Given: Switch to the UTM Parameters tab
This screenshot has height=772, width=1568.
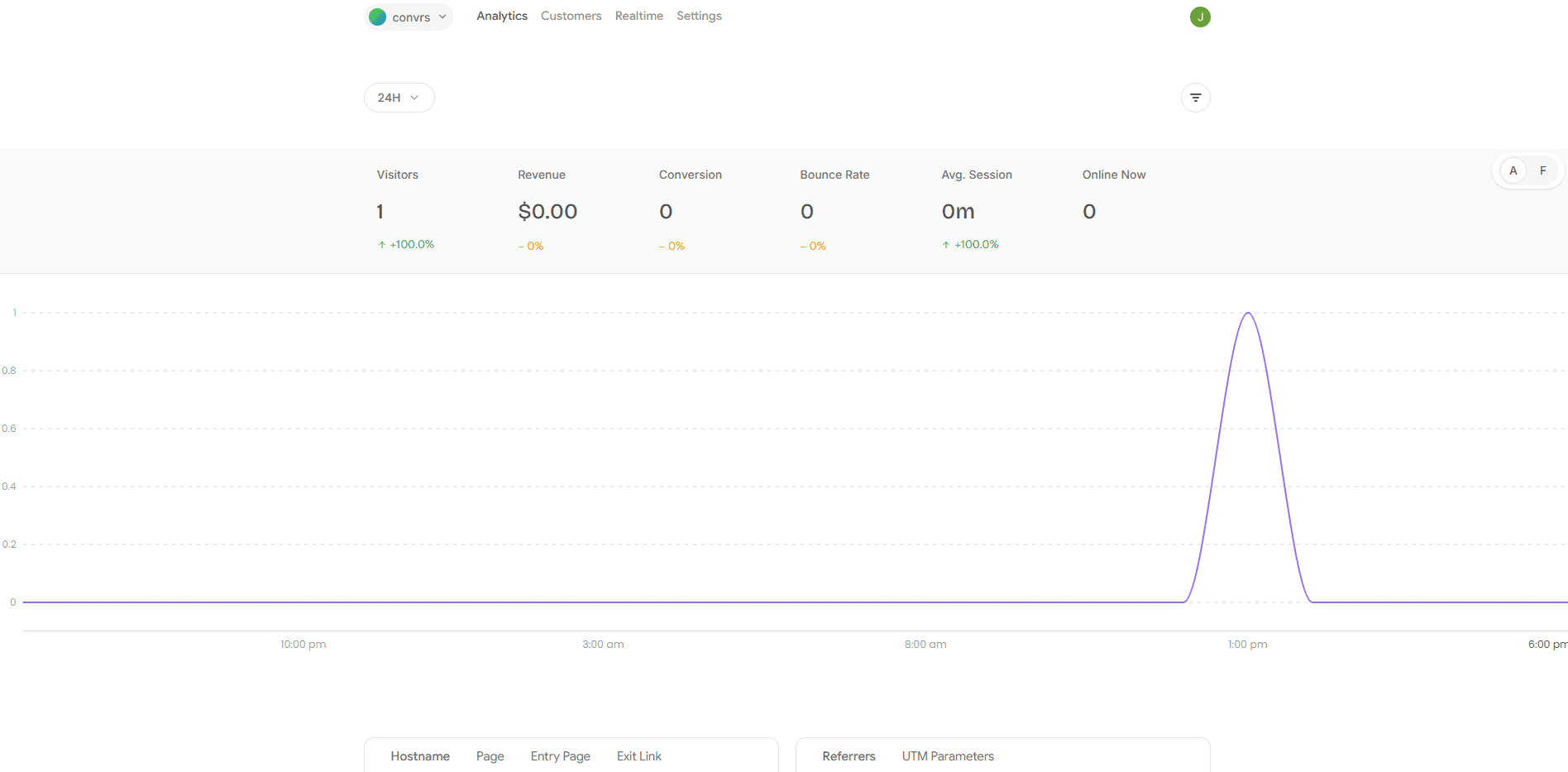Looking at the screenshot, I should click(x=948, y=756).
